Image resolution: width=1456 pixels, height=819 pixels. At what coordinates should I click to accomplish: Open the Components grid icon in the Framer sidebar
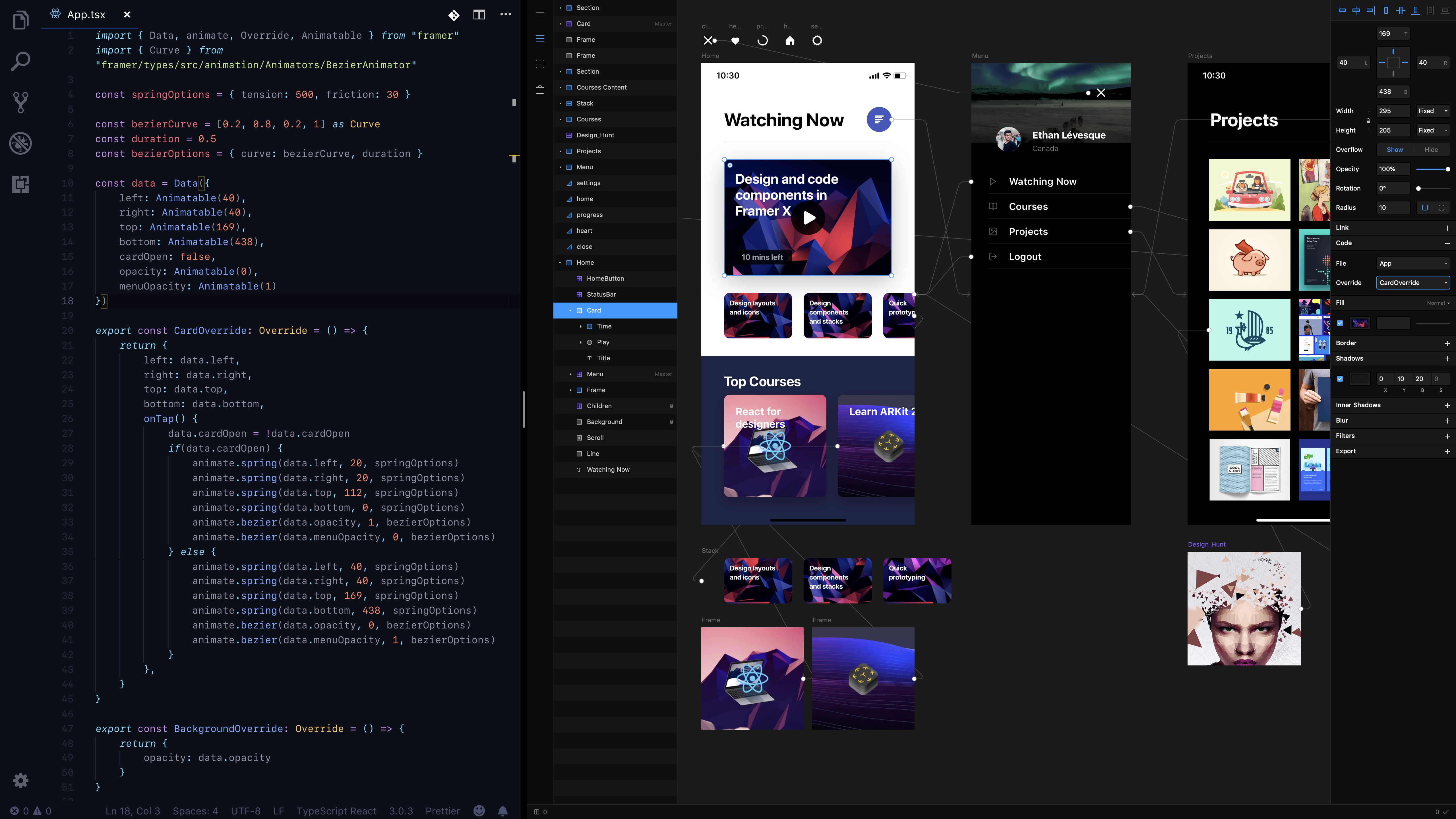540,64
